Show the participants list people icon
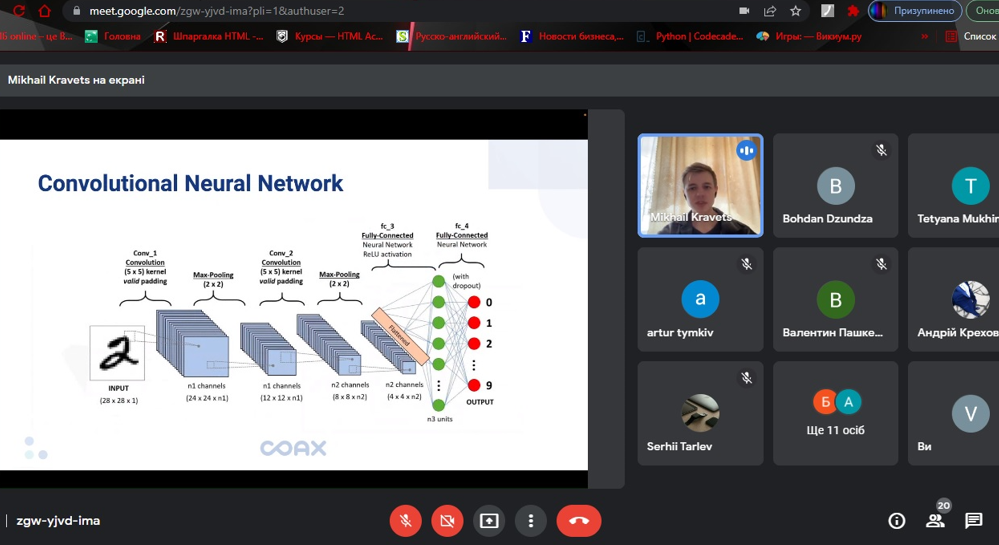Viewport: 999px width, 545px height. pos(935,521)
